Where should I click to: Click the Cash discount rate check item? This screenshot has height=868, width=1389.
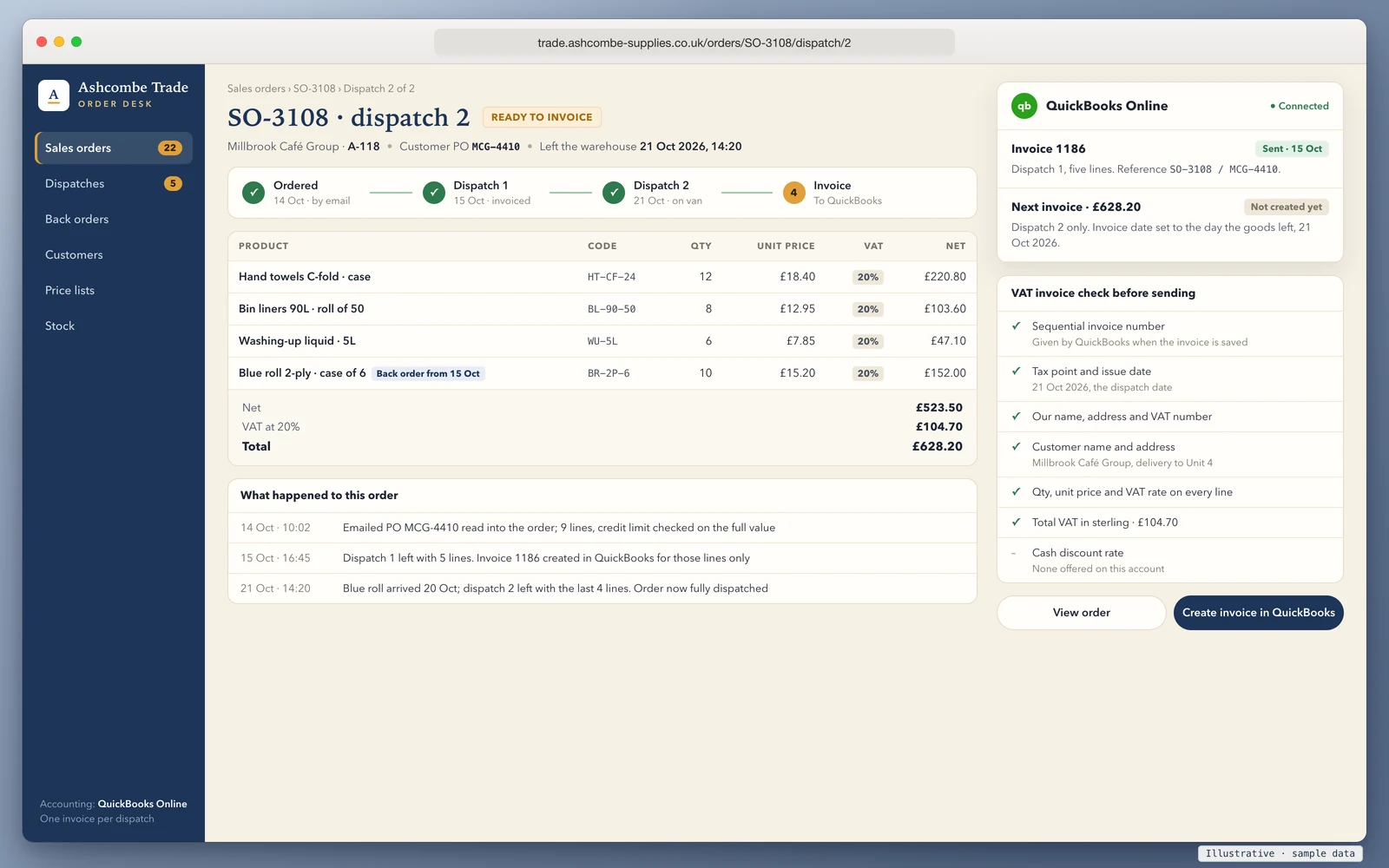1170,560
